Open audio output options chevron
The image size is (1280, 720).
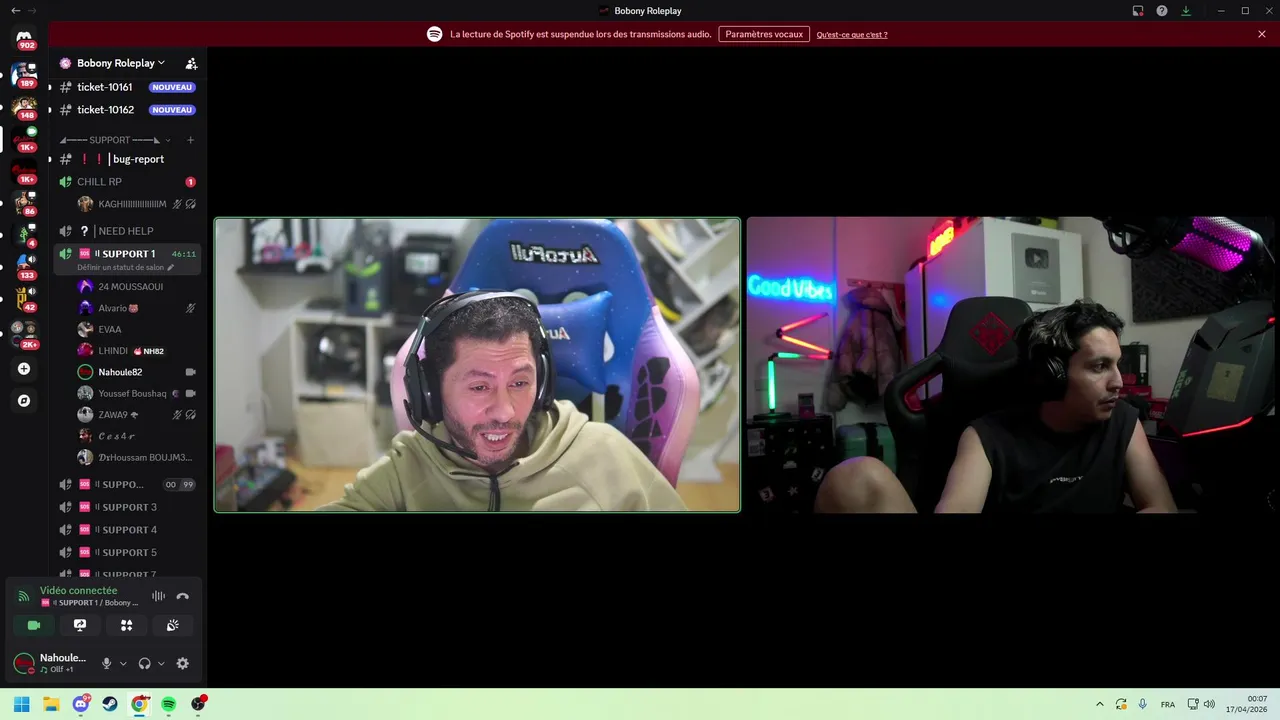(x=161, y=663)
